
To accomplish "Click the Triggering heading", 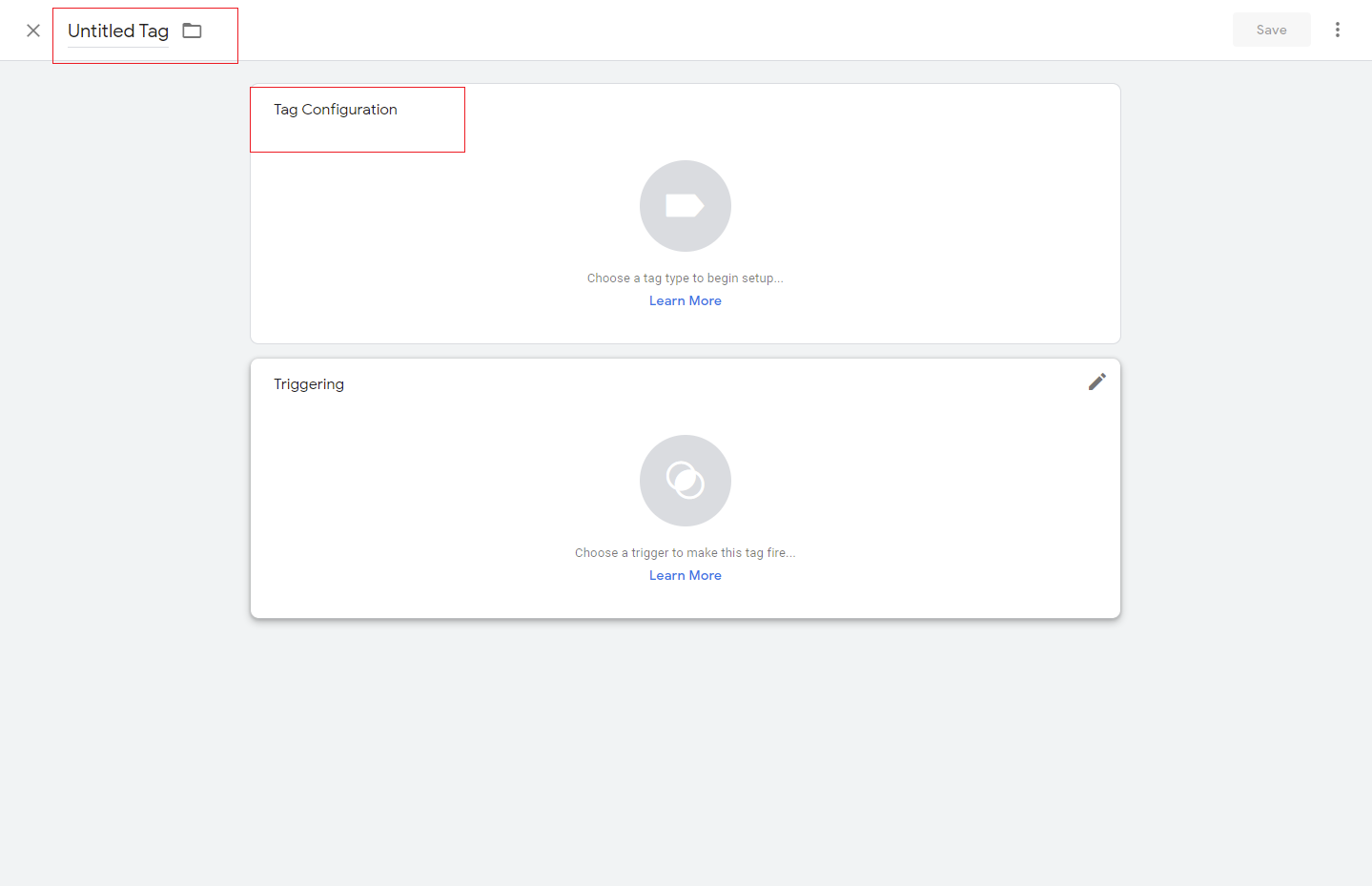I will (309, 384).
